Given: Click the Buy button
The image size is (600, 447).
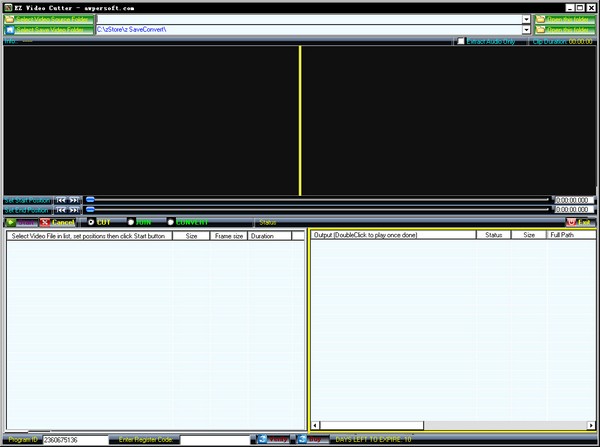Looking at the screenshot, I should click(x=312, y=439).
